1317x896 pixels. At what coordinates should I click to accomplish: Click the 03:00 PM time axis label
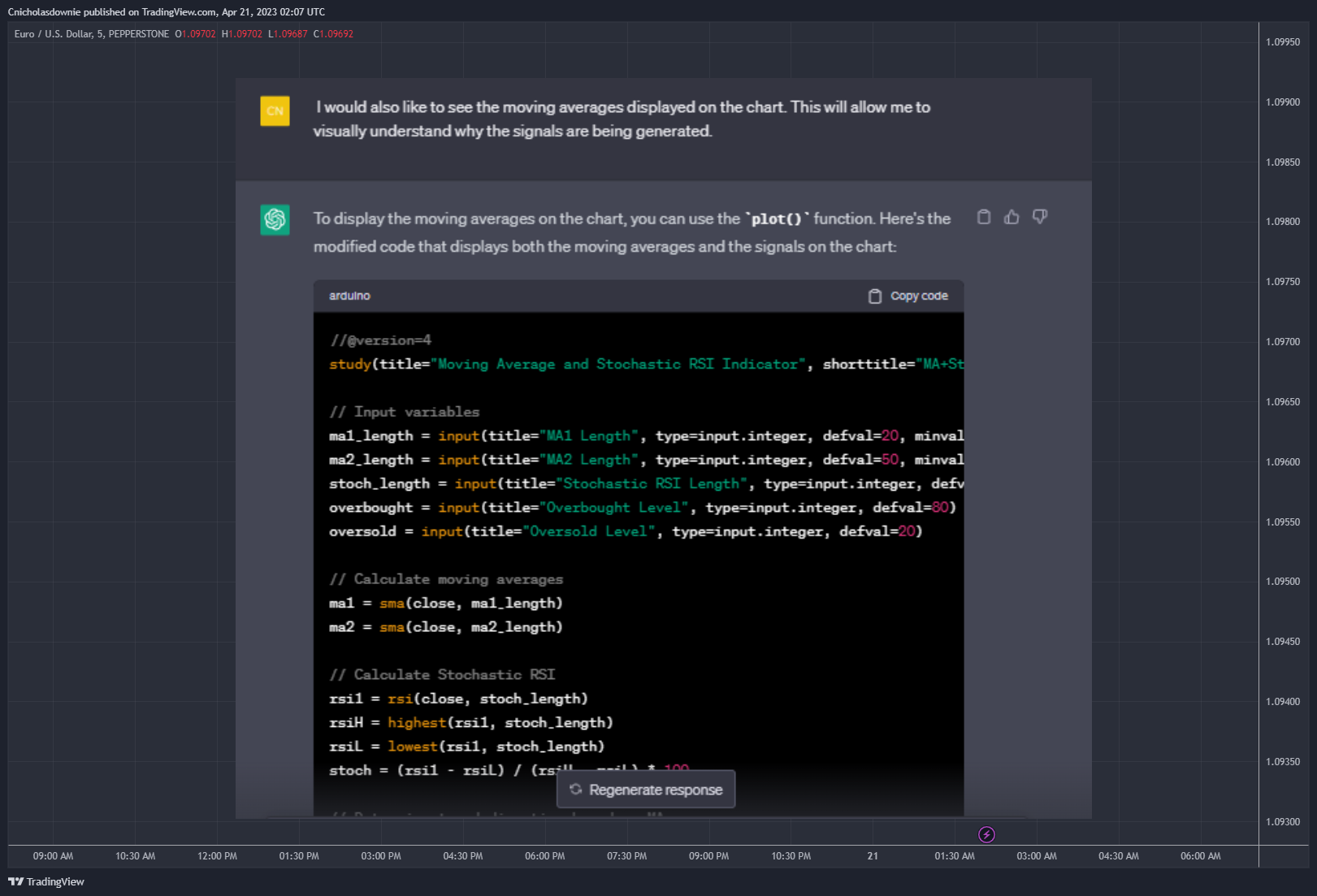coord(381,856)
